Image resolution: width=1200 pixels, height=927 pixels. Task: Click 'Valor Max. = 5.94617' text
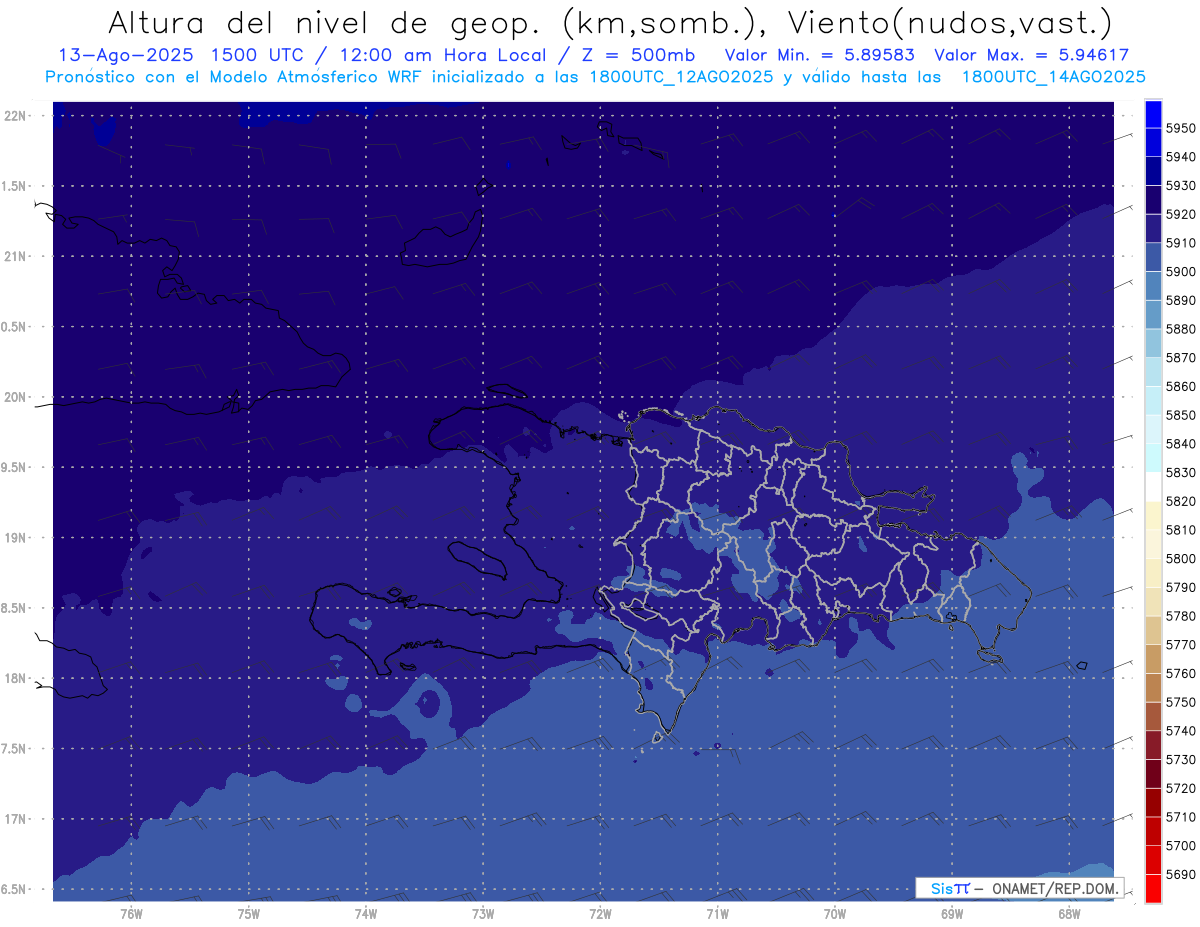(1031, 55)
